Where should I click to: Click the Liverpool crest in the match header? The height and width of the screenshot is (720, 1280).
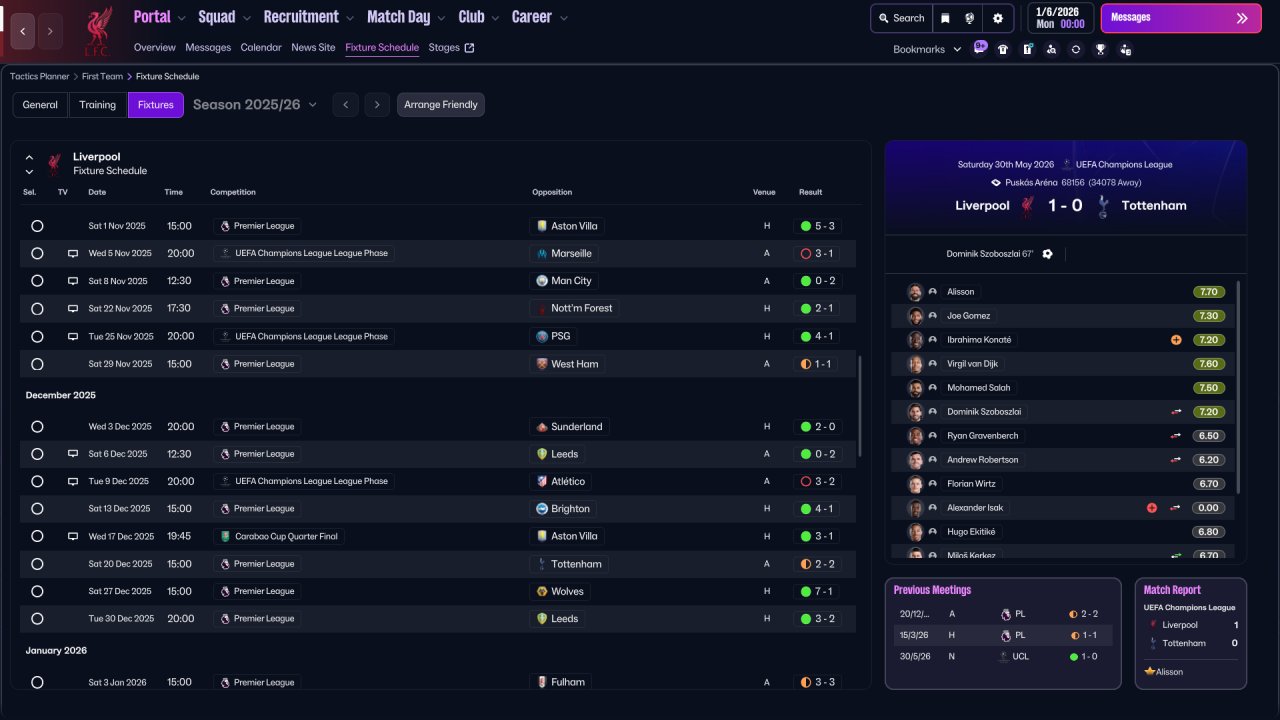click(1027, 206)
